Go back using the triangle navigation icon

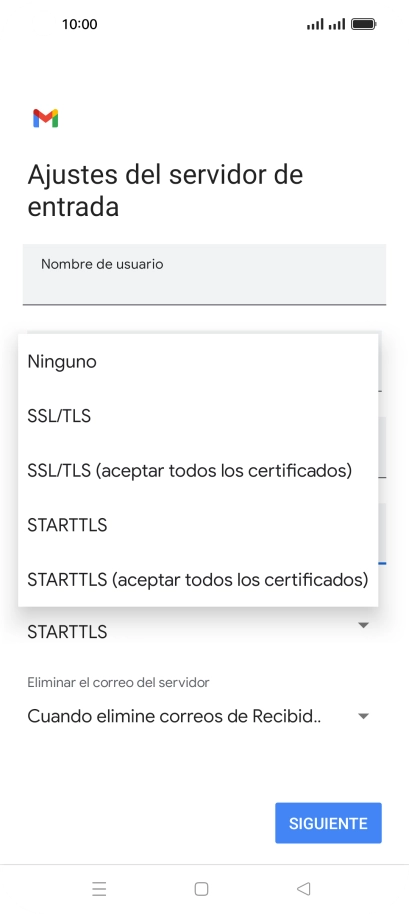point(303,889)
